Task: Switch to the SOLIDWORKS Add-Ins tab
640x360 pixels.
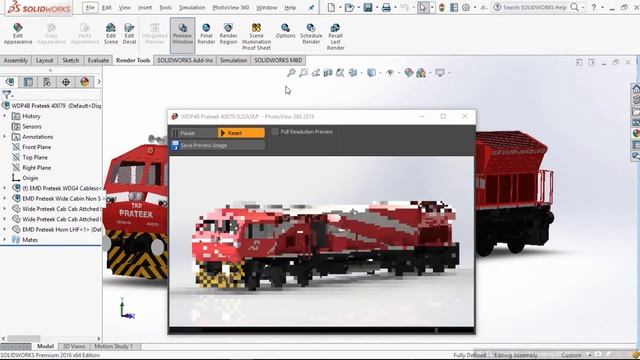Action: click(x=185, y=60)
